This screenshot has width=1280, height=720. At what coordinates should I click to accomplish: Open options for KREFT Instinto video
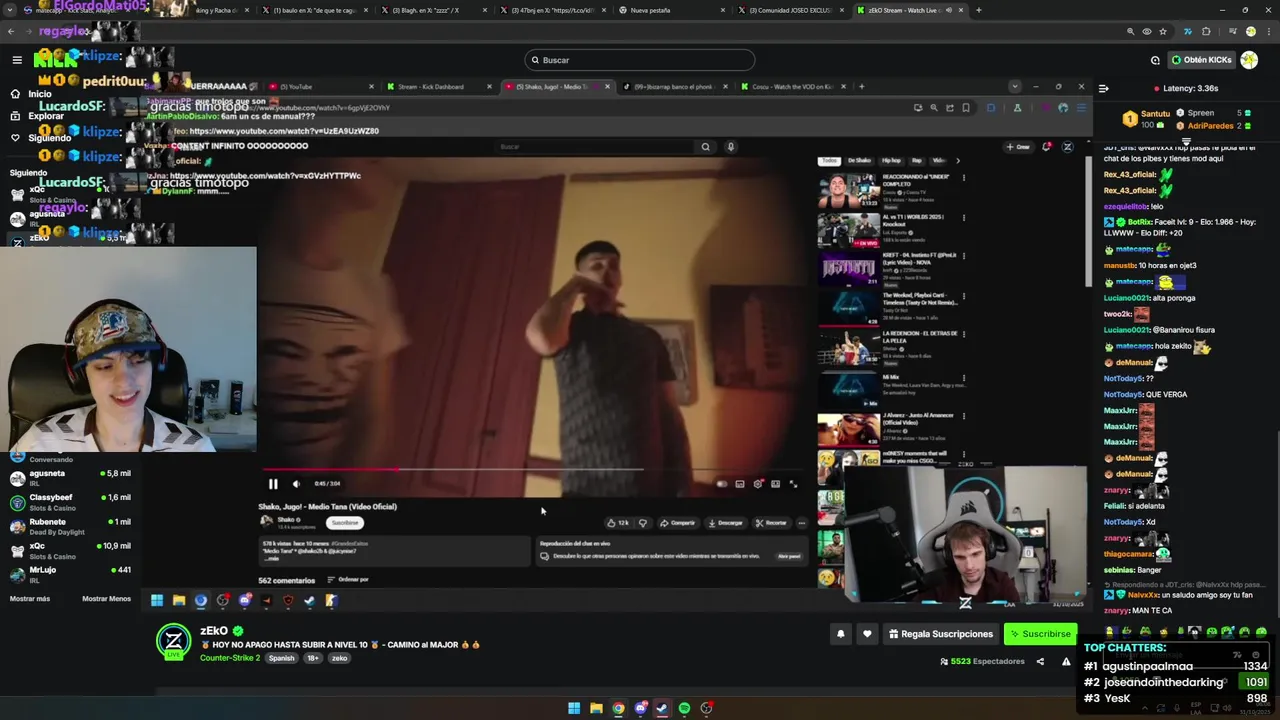[964, 257]
